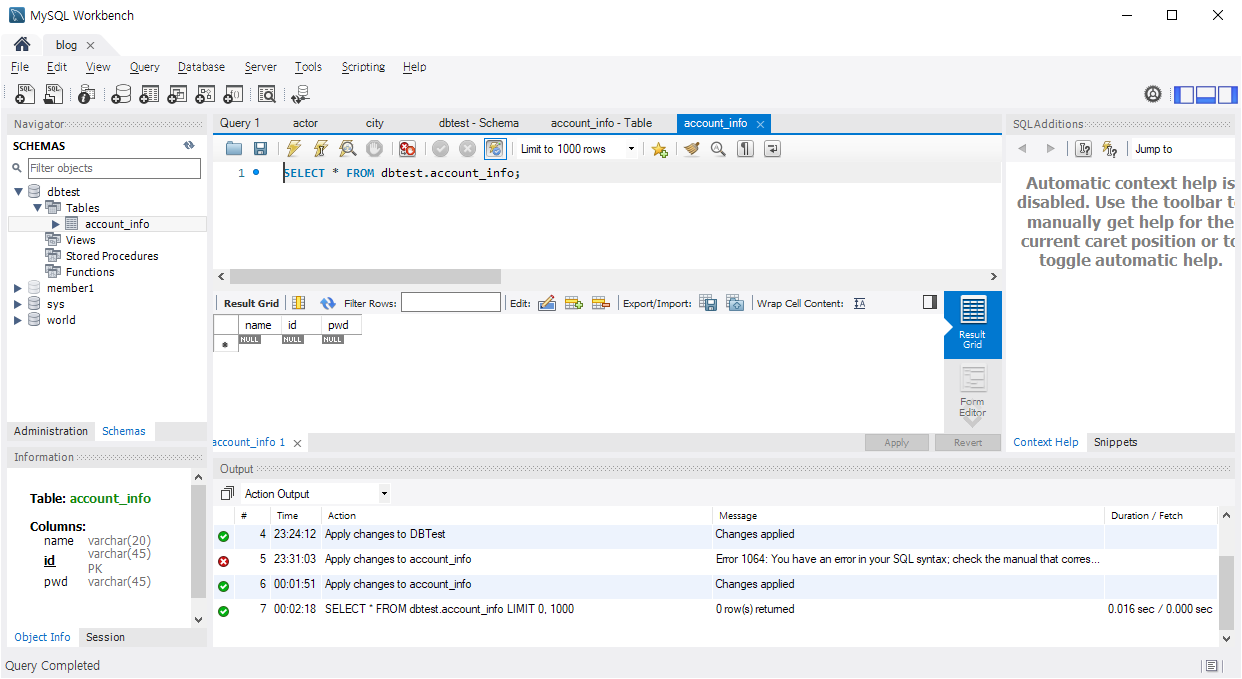Expand the world schema

click(18, 320)
